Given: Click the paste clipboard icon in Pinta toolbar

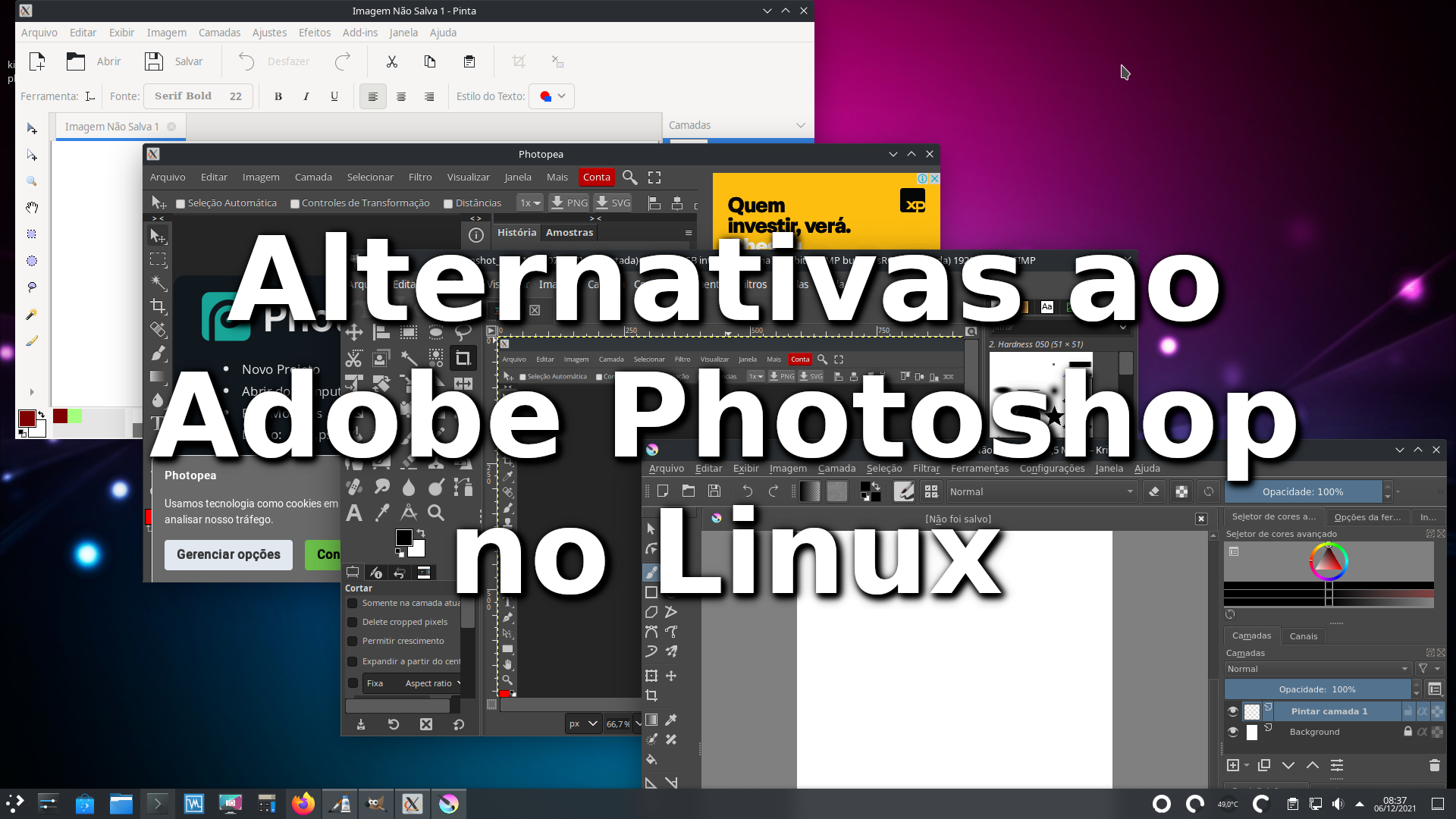Looking at the screenshot, I should pos(469,61).
